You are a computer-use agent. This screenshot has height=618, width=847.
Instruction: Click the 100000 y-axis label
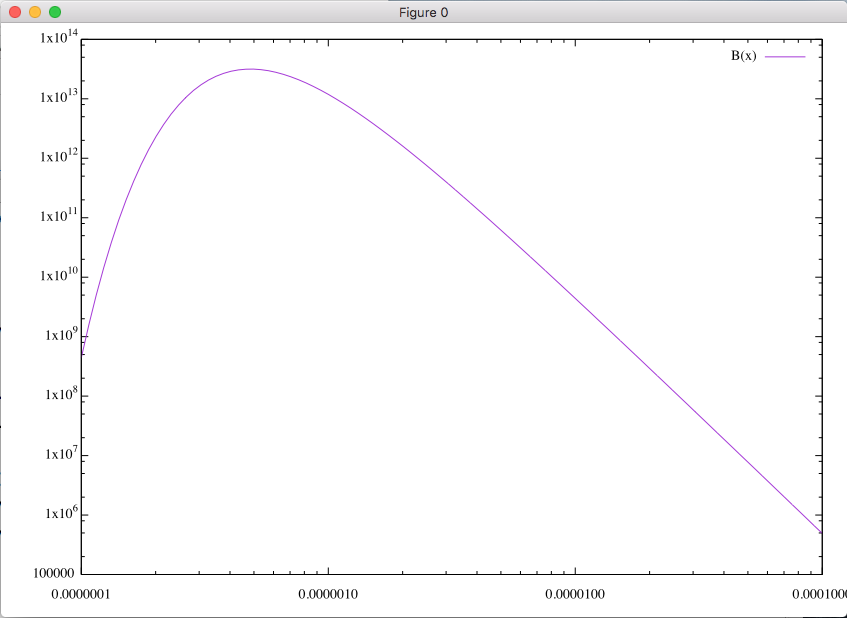tap(55, 575)
